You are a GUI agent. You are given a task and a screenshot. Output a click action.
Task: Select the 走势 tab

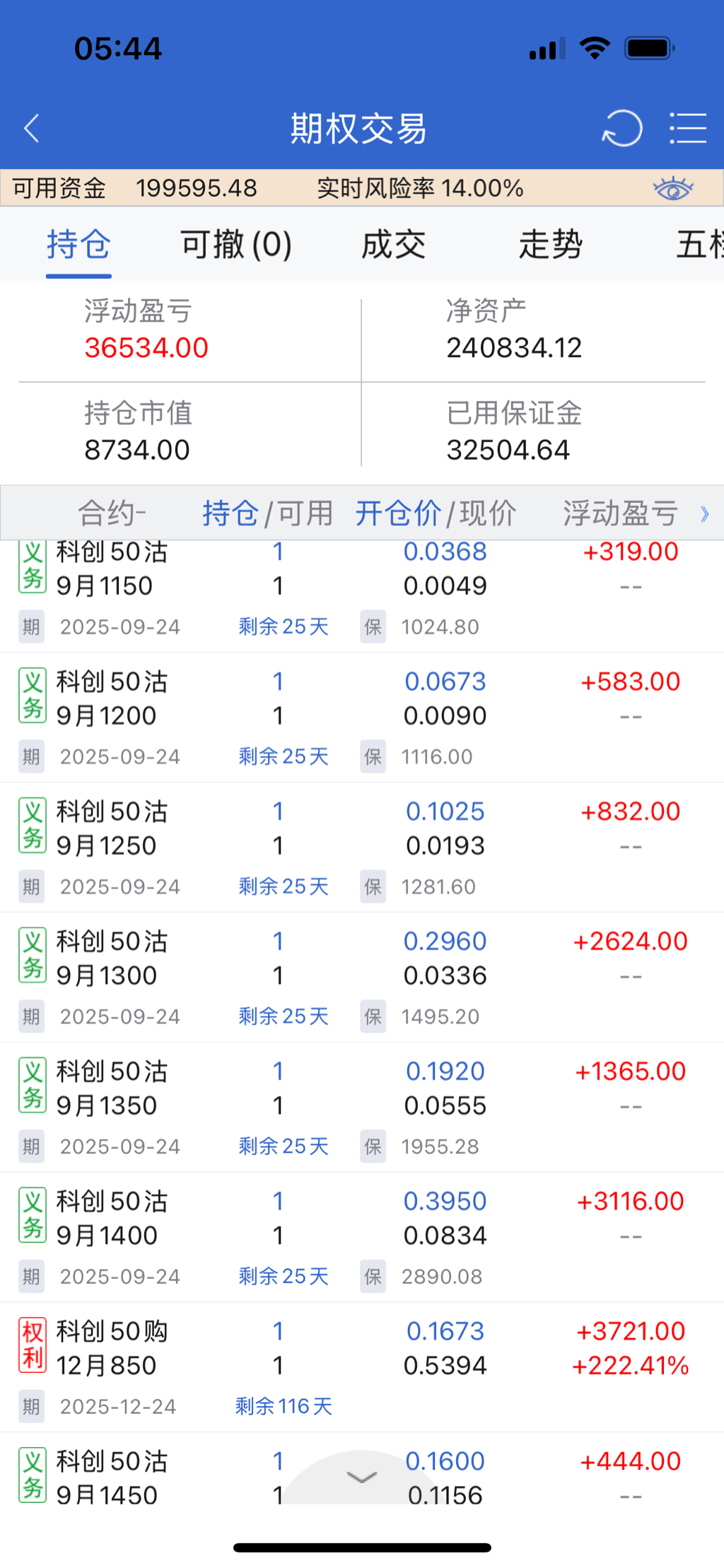point(550,245)
